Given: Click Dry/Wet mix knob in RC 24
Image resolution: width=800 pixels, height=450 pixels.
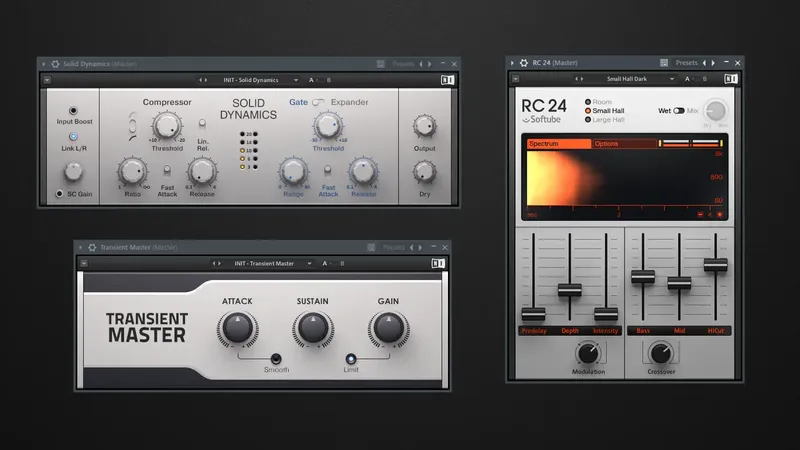Looking at the screenshot, I should (x=715, y=111).
